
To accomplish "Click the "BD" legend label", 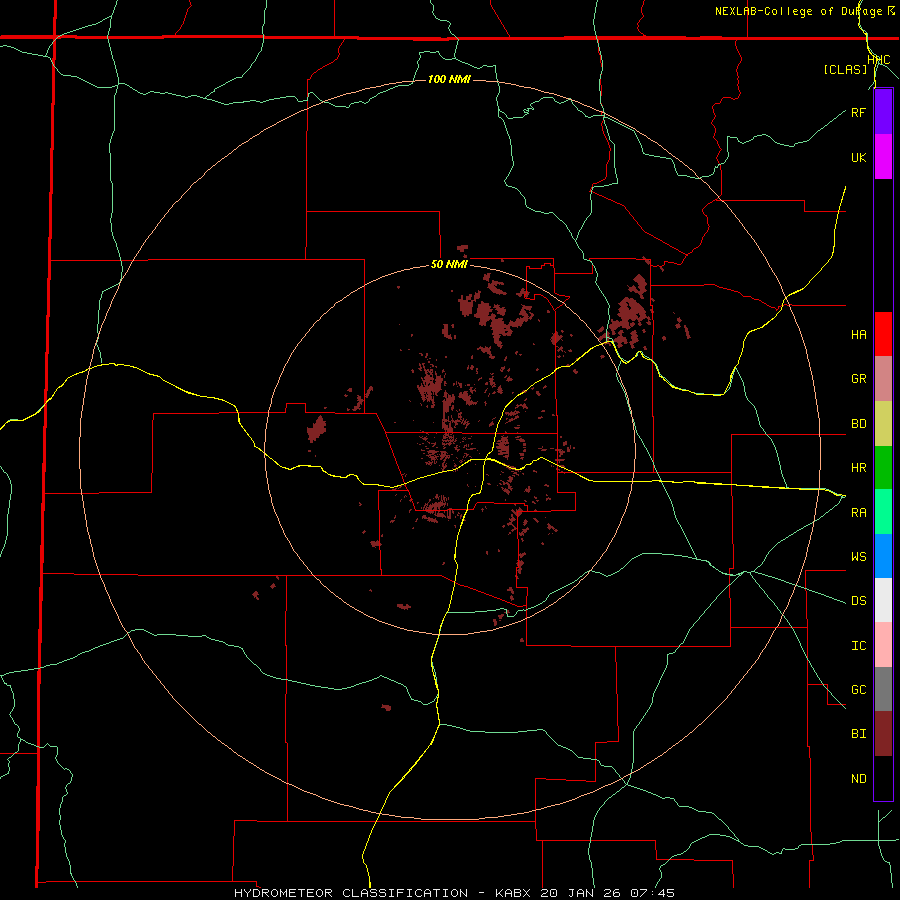I will tap(858, 424).
